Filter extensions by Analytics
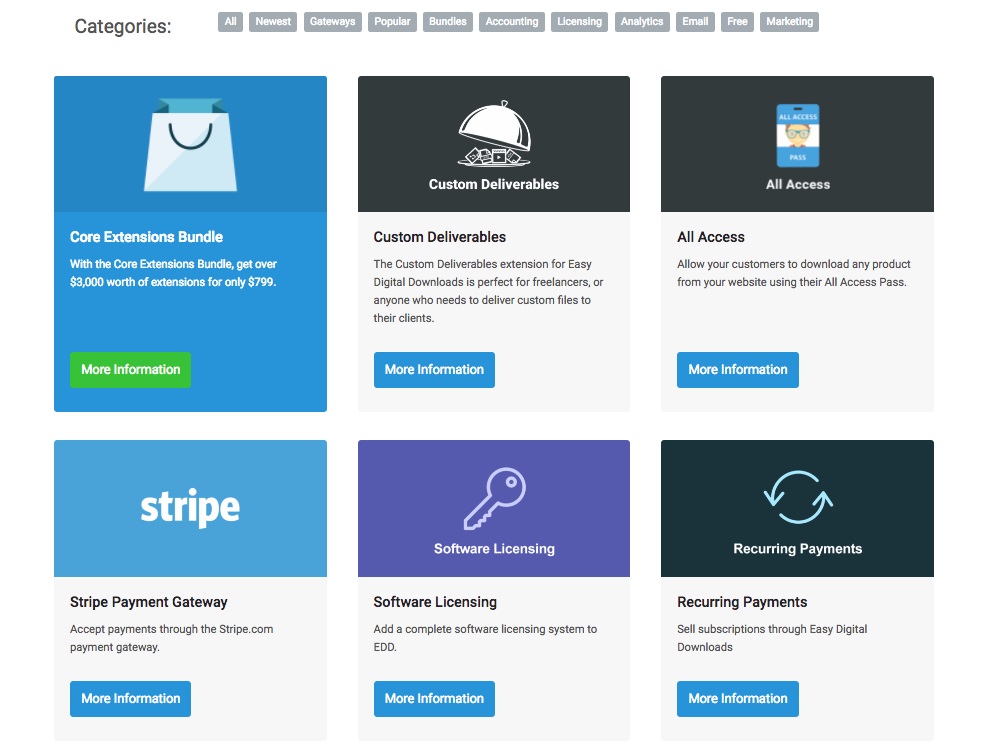984x755 pixels. click(642, 21)
